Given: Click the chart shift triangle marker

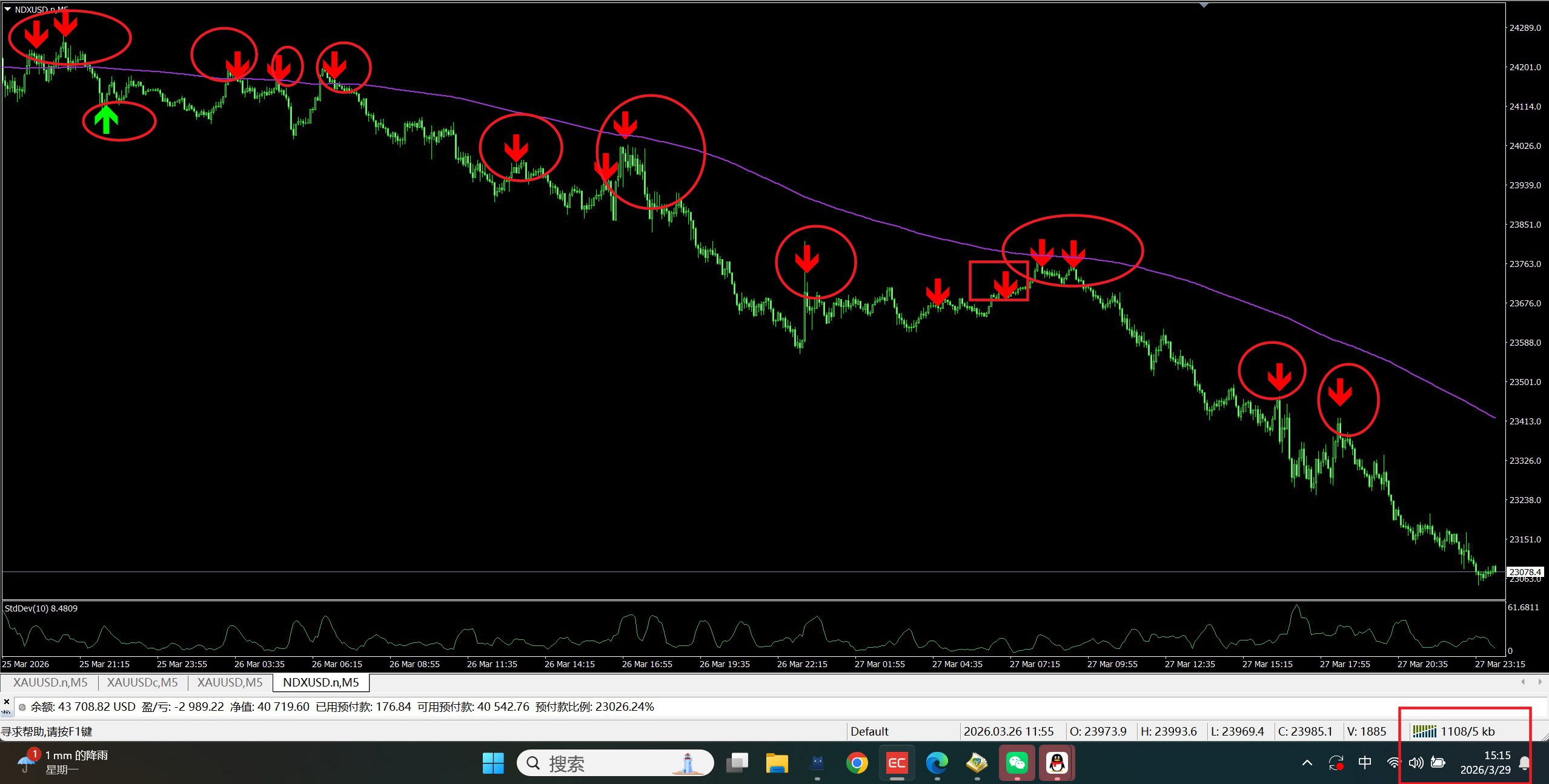Looking at the screenshot, I should pos(1204,5).
